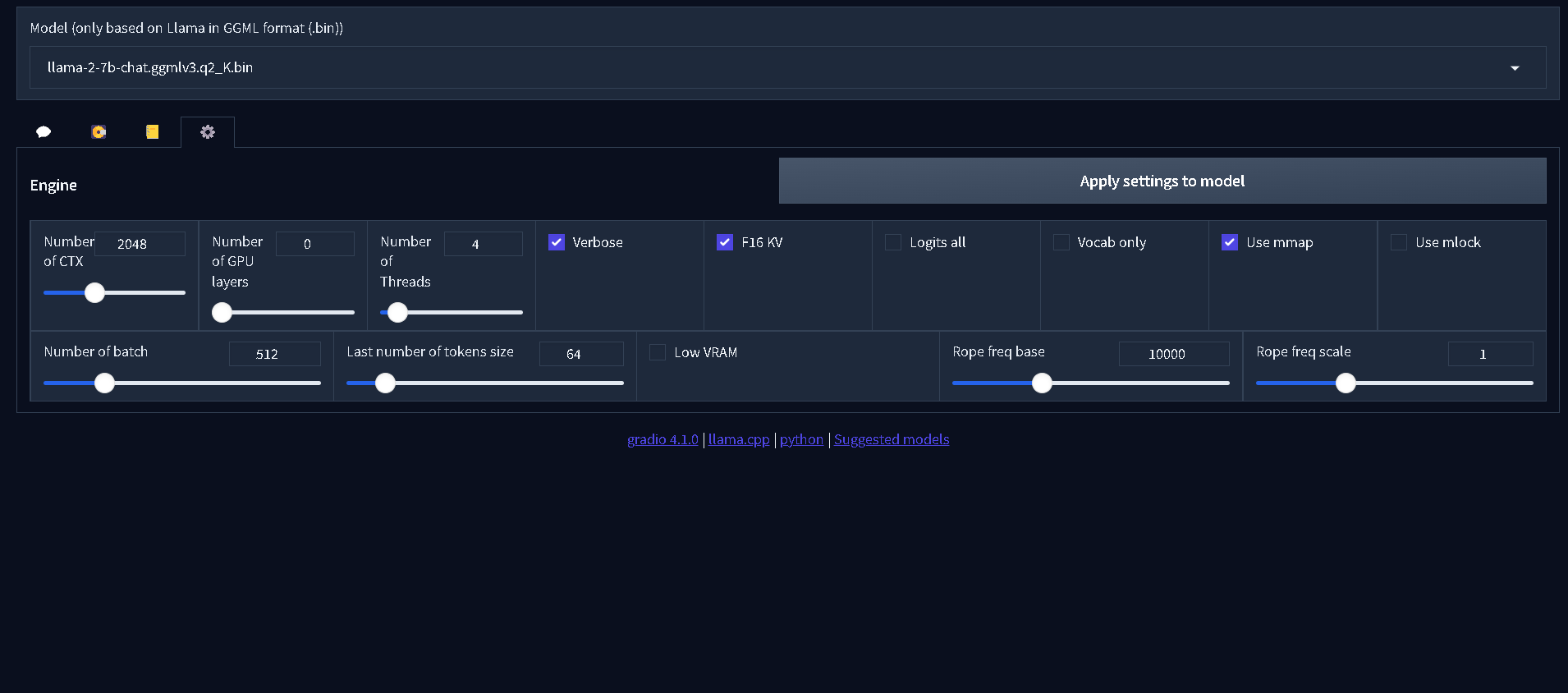Click the Number of GPU layers slider handle
Viewport: 1568px width, 693px height.
click(222, 312)
